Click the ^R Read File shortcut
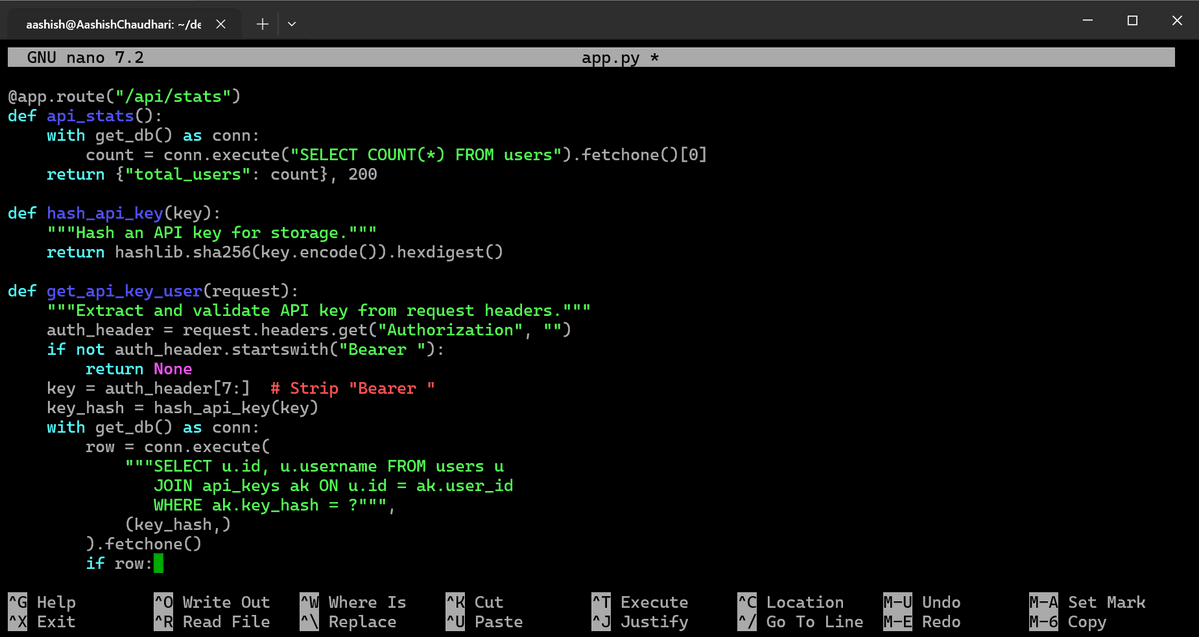Image resolution: width=1199 pixels, height=637 pixels. click(x=212, y=622)
